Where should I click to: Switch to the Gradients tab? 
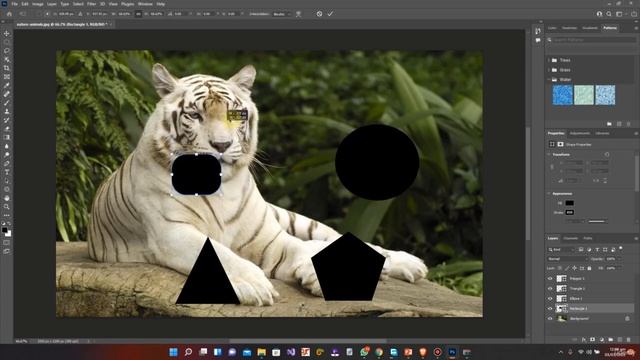point(590,28)
